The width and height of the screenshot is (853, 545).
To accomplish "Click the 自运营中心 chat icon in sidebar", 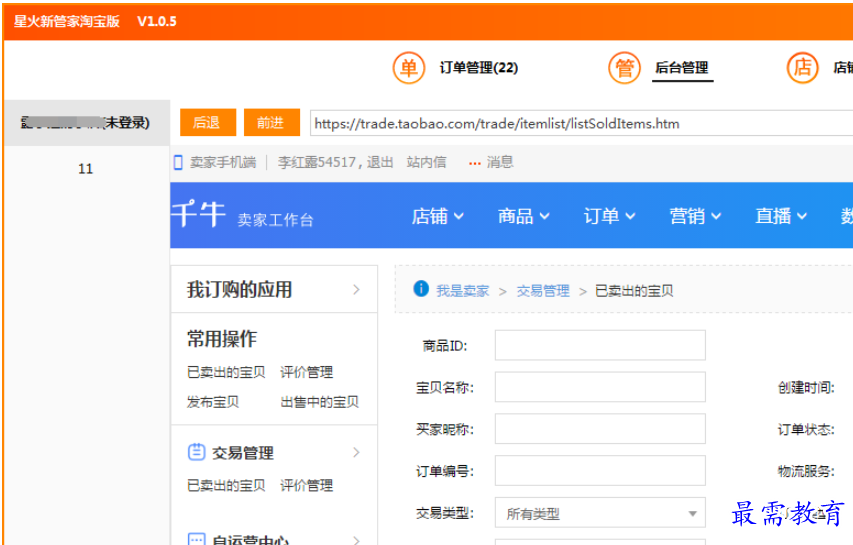I will (196, 539).
